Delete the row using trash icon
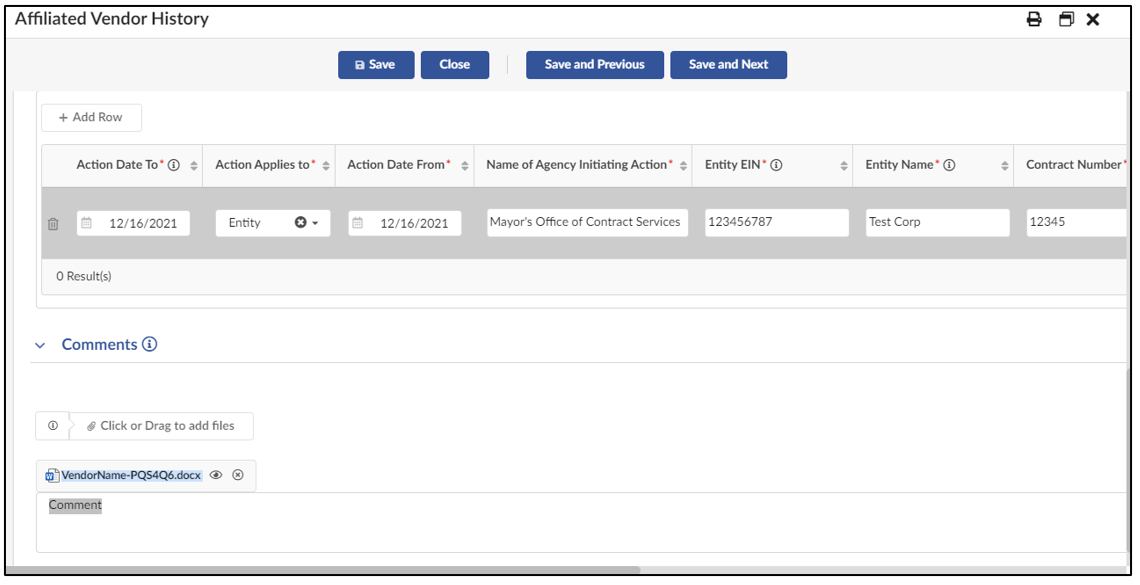 [x=53, y=224]
